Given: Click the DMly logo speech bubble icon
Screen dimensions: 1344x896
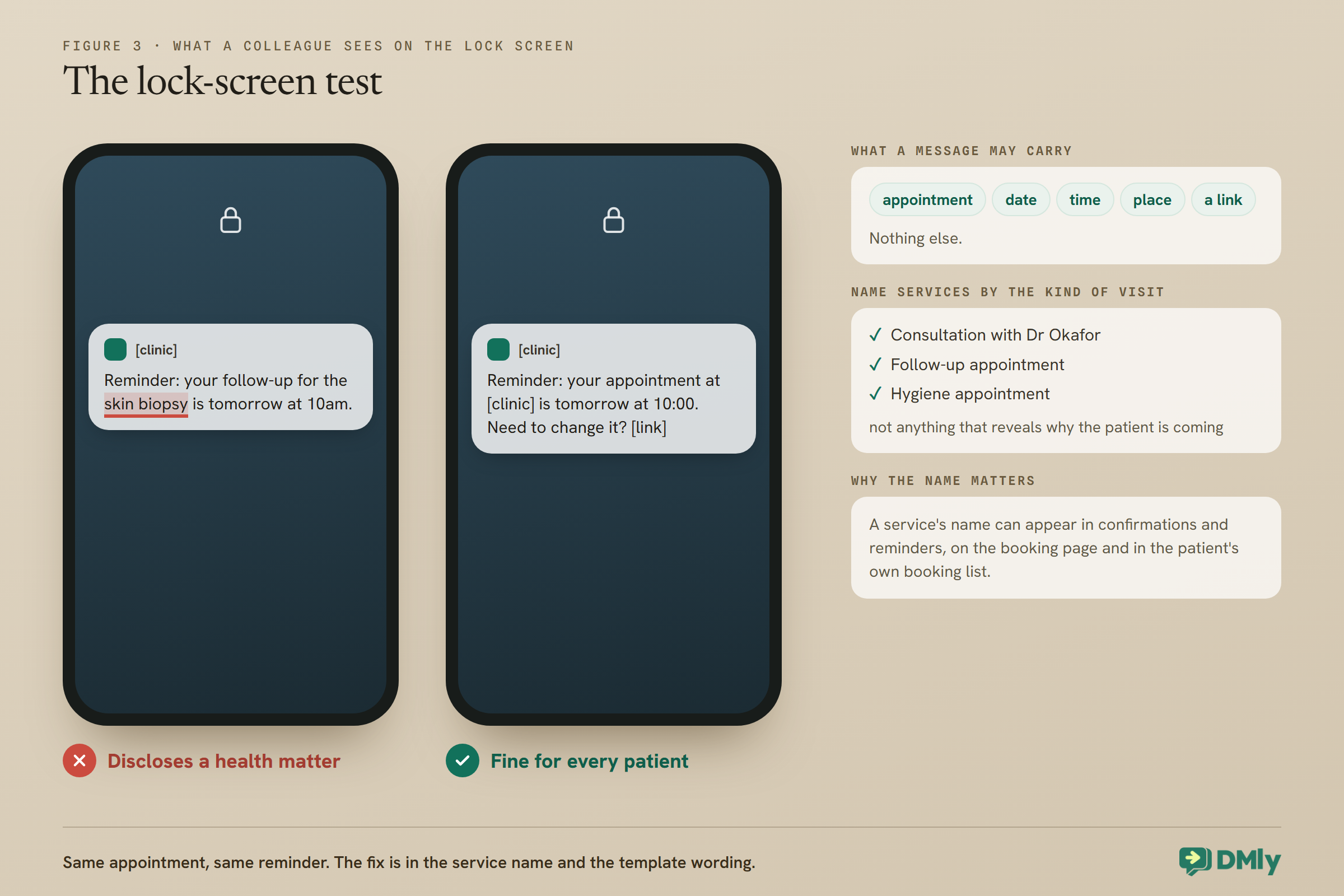Looking at the screenshot, I should pyautogui.click(x=1195, y=861).
